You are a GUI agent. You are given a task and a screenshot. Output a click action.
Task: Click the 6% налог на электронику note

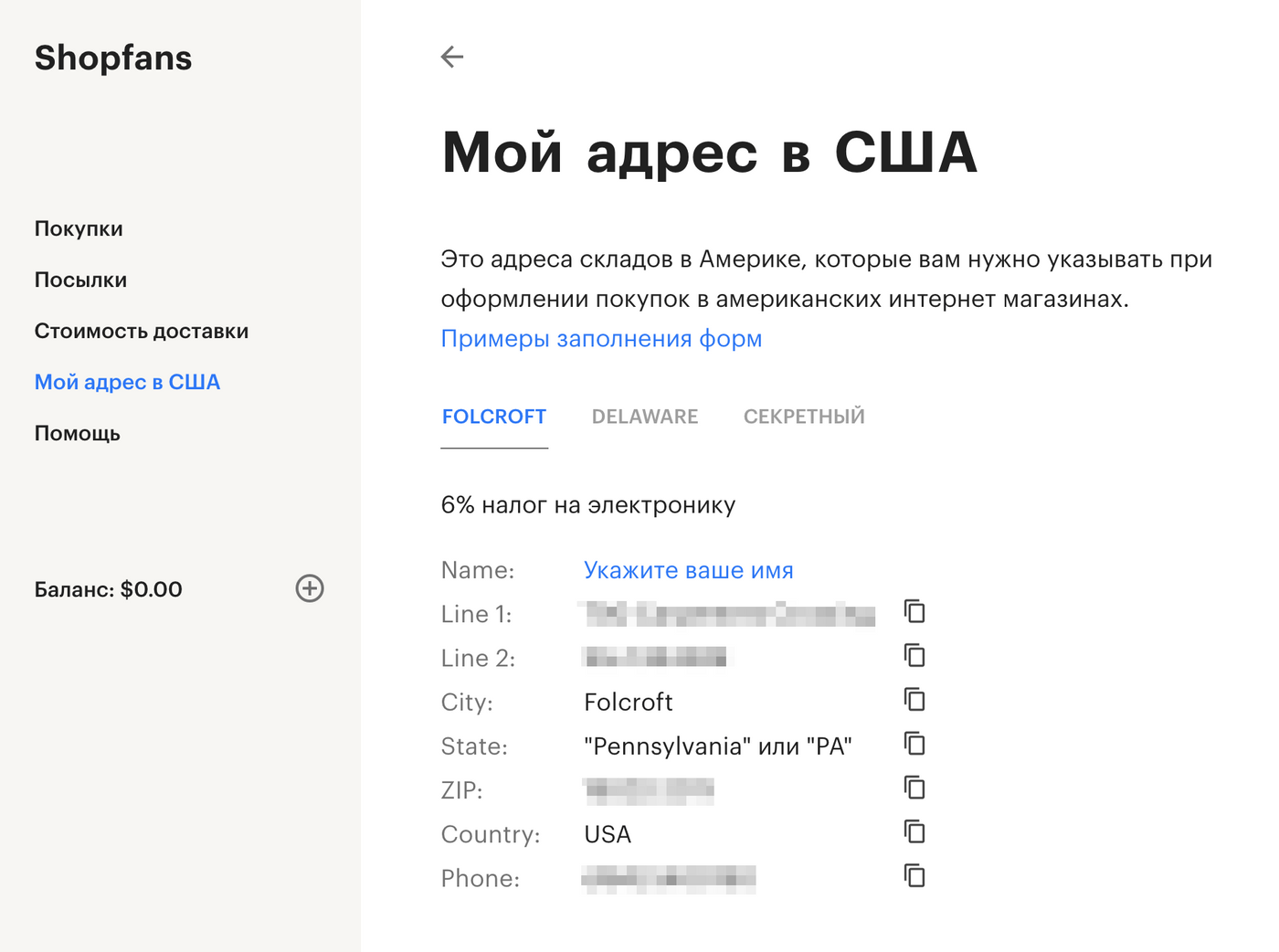[588, 505]
